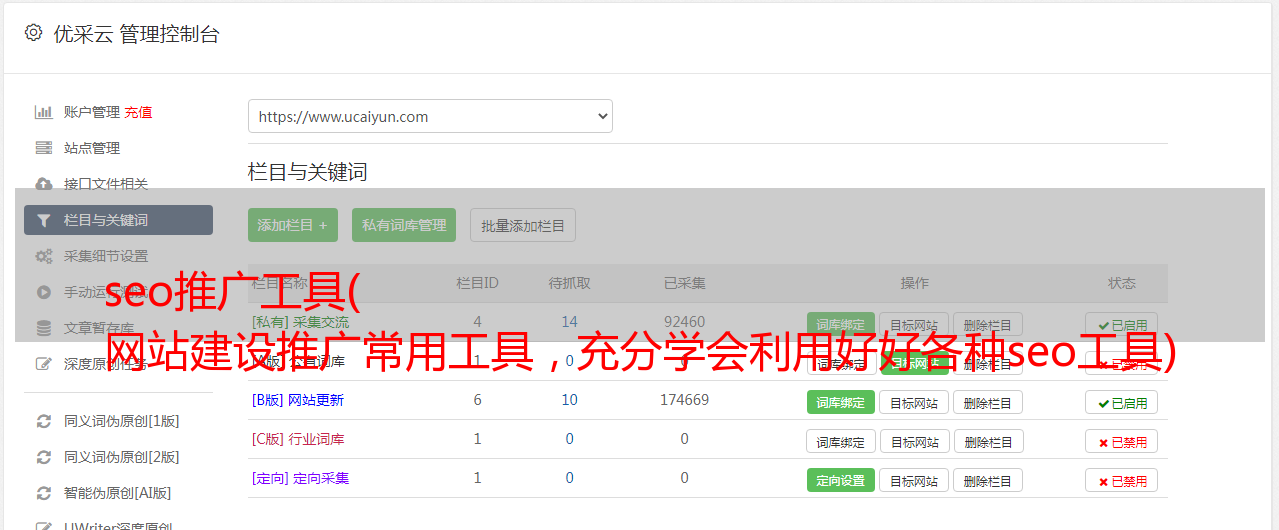Click the 栏目与关键词 page heading
Viewport: 1279px width, 530px height.
308,172
